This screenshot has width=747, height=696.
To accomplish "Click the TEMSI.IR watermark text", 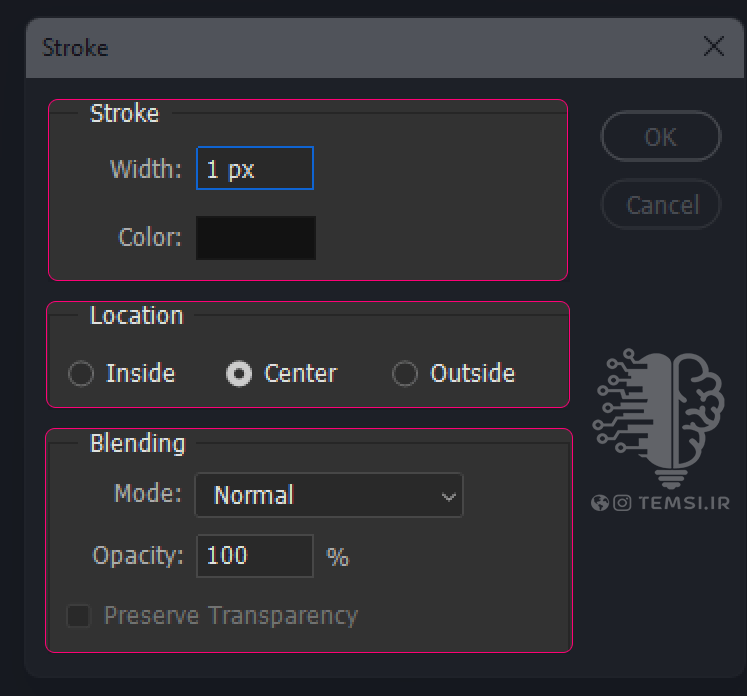I will pos(684,503).
